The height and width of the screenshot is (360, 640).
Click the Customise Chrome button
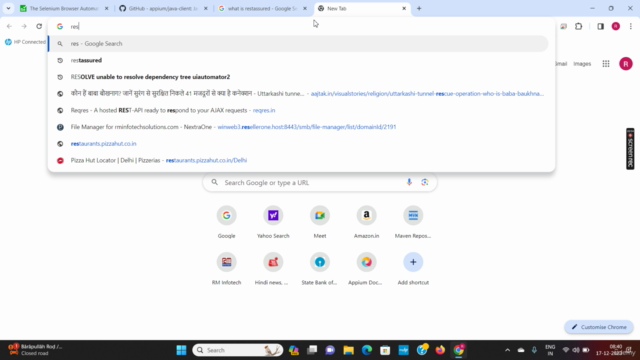(599, 327)
